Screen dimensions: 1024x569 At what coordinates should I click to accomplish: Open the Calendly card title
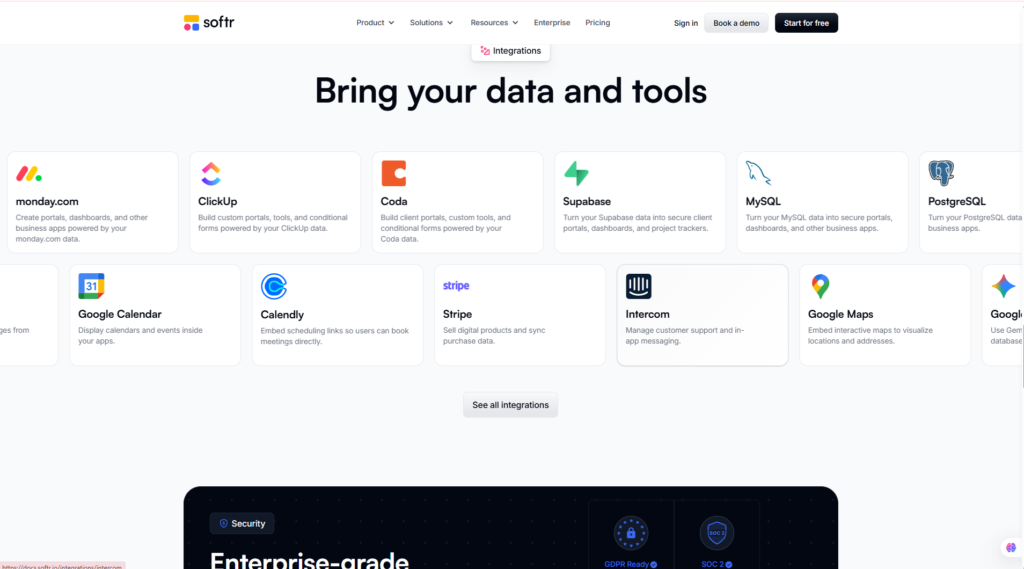coord(282,314)
